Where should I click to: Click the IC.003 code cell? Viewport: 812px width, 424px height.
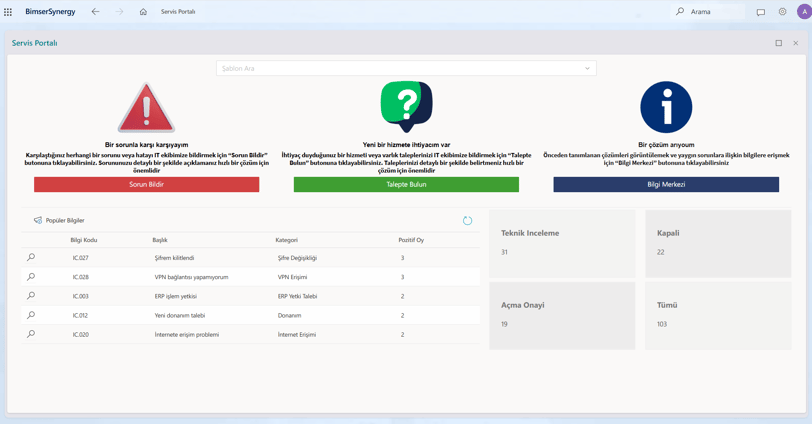coord(80,296)
